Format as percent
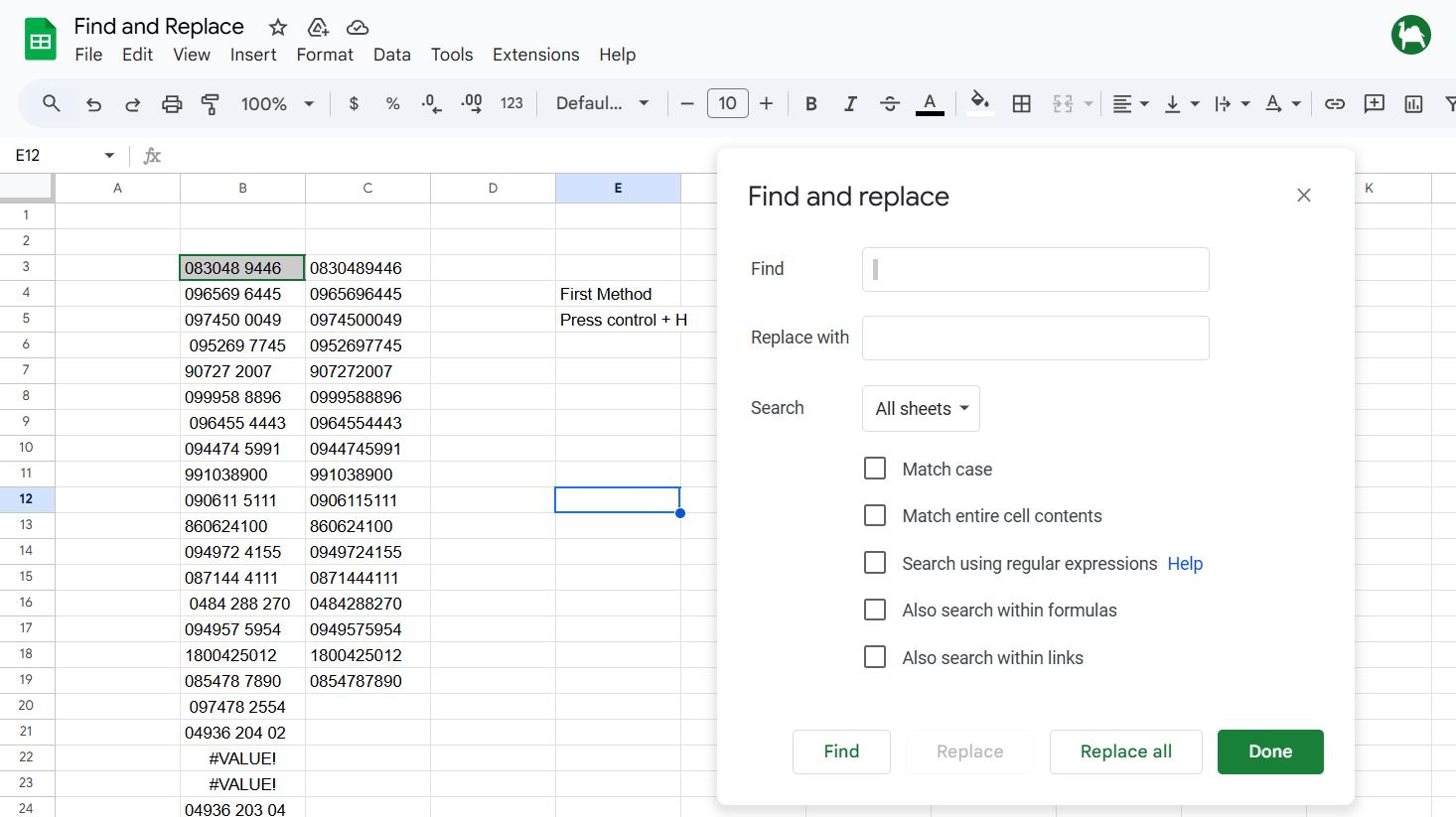The height and width of the screenshot is (817, 1456). pos(393,103)
